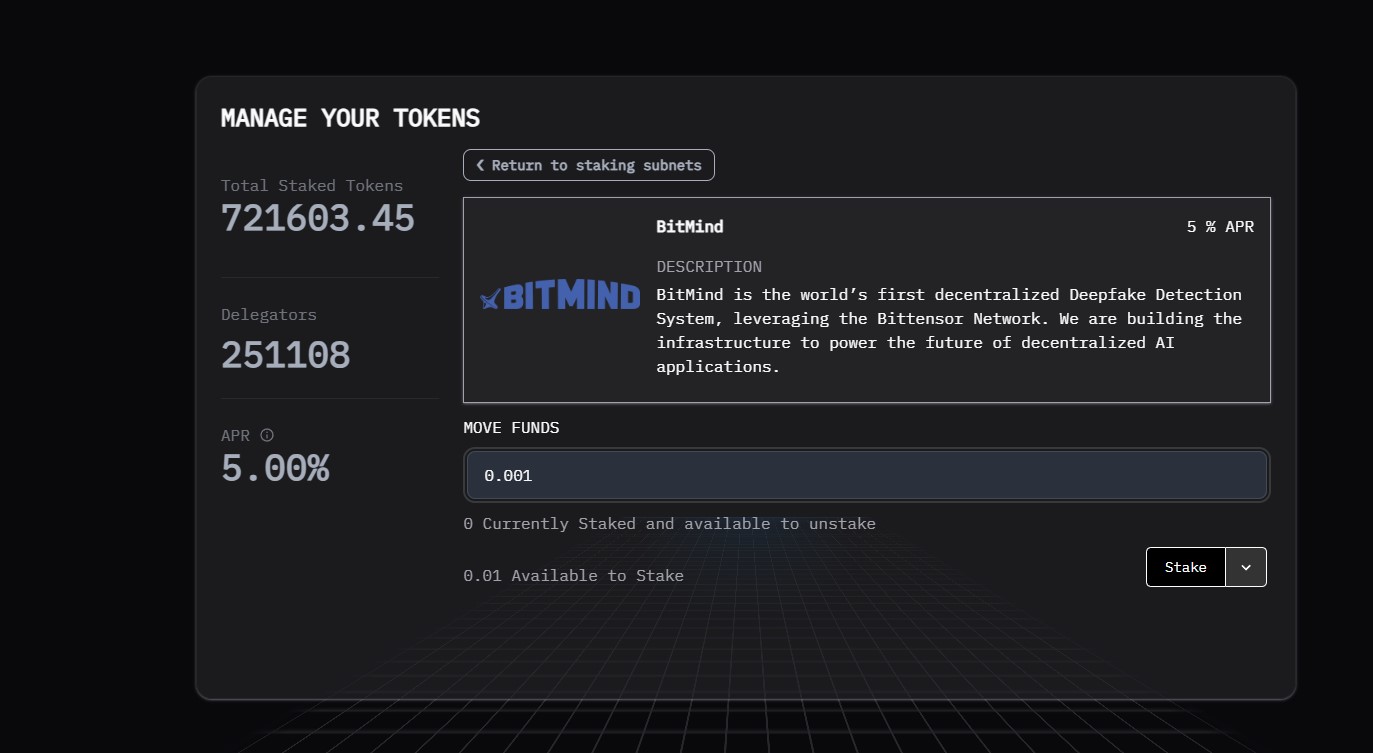Click the Delegators label in sidebar
Viewport: 1373px width, 753px height.
coord(268,315)
